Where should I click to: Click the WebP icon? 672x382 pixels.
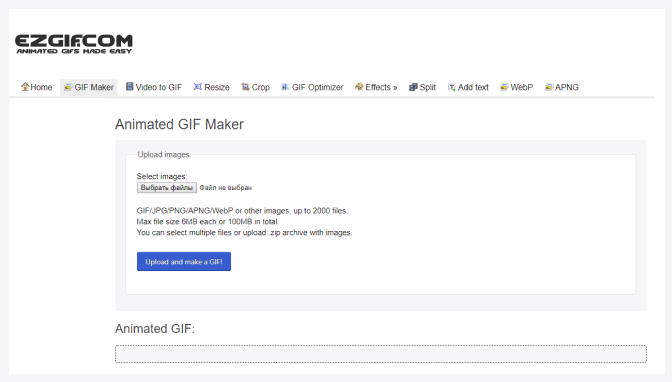(504, 87)
